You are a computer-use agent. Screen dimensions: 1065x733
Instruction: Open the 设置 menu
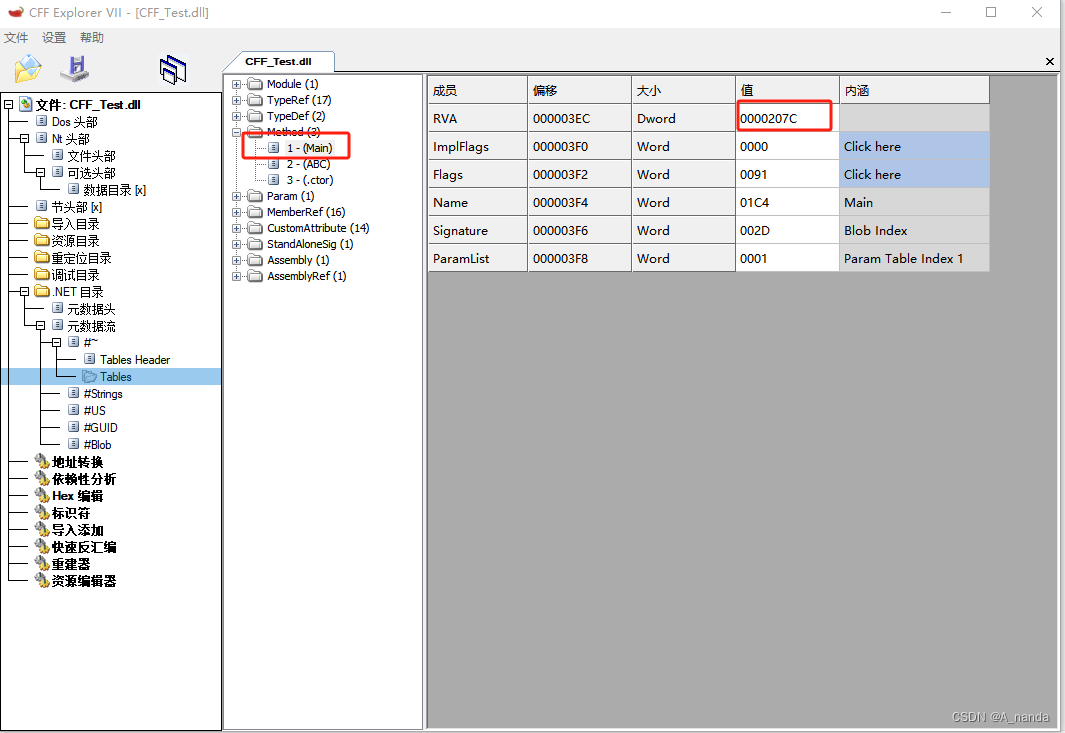point(53,37)
